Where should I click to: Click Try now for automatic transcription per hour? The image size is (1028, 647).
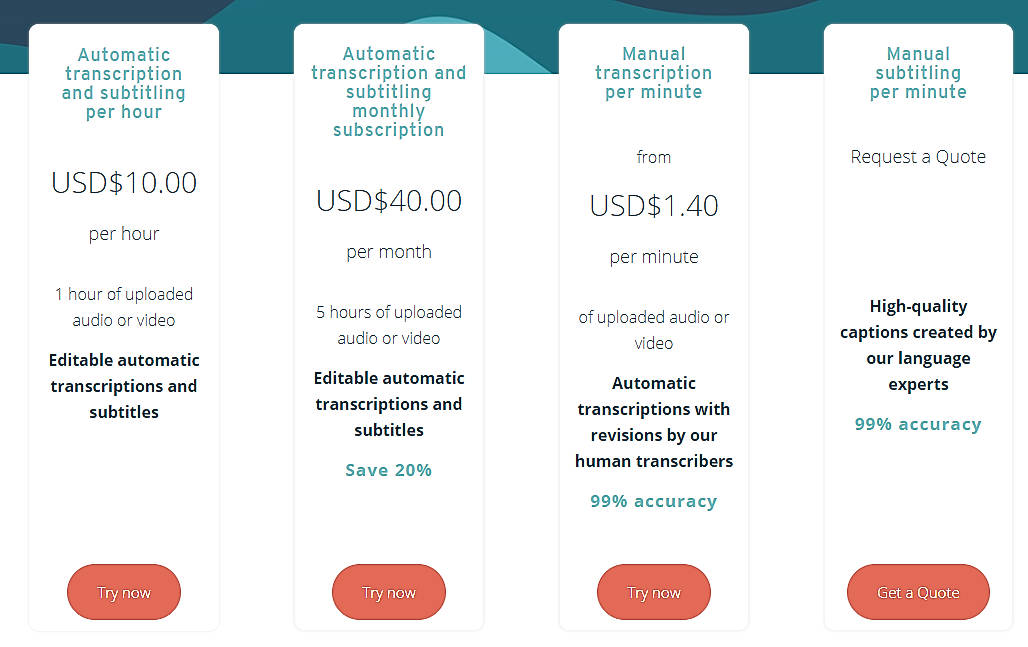click(123, 592)
